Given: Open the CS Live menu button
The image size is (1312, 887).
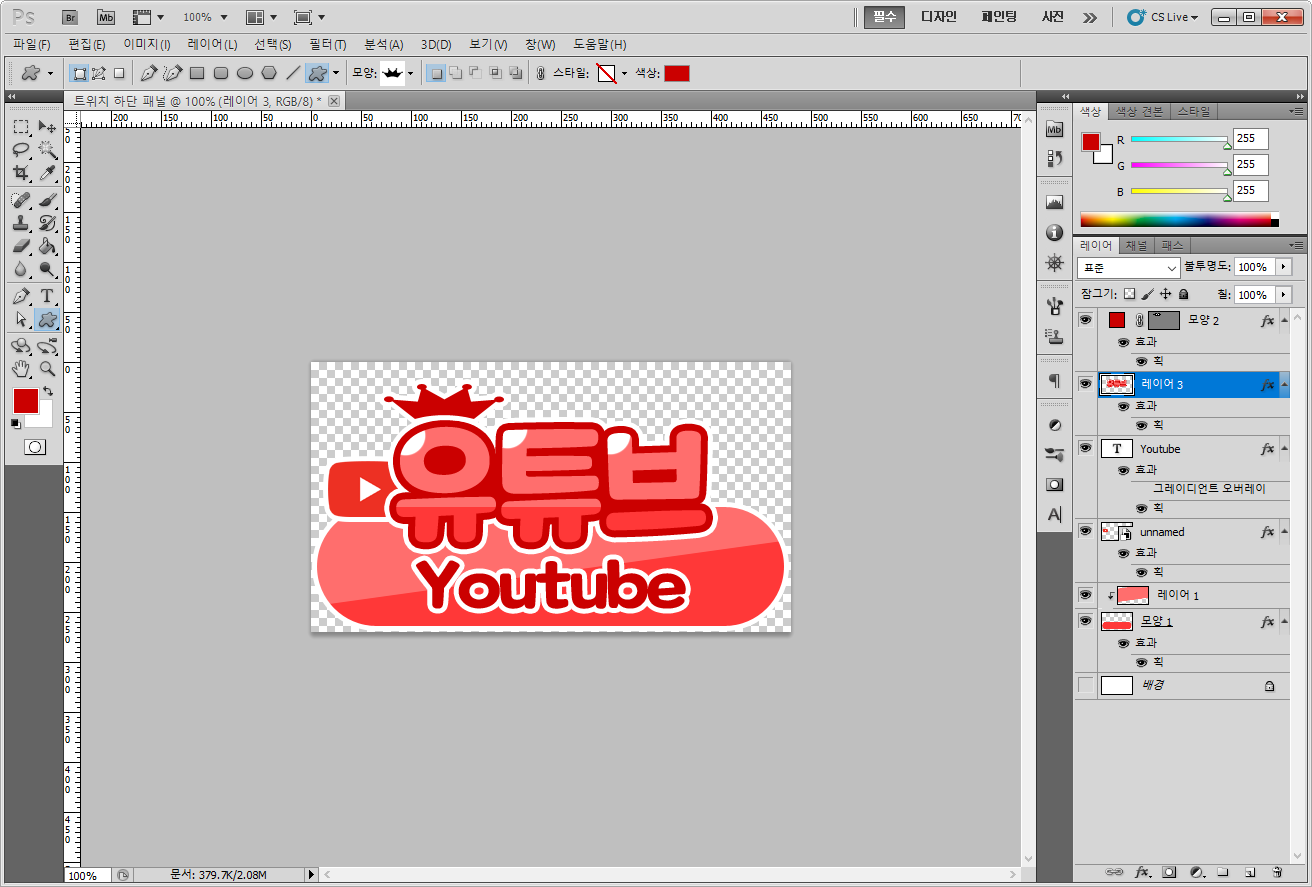Looking at the screenshot, I should [x=1162, y=17].
